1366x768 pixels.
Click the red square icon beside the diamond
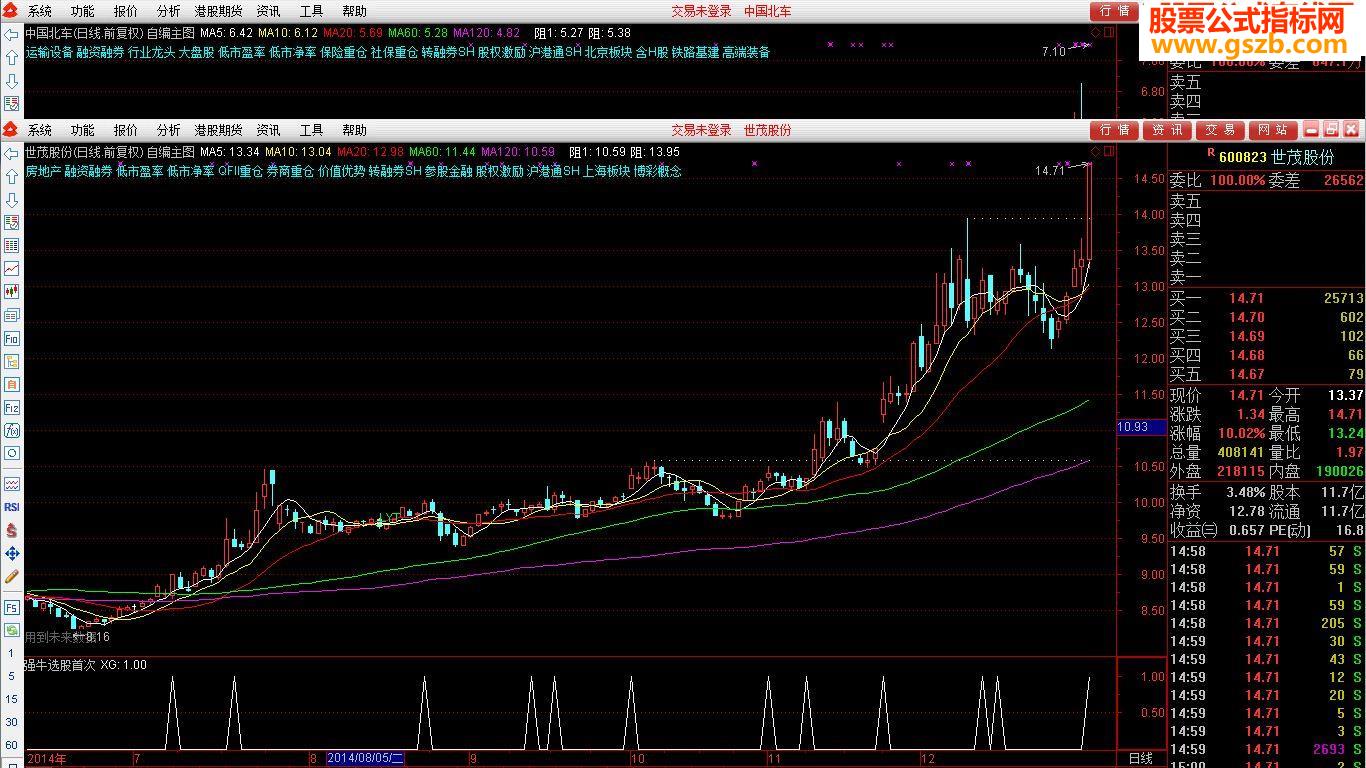1107,152
